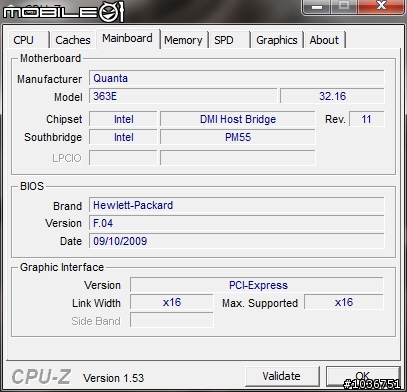Go to the About tab
The image size is (407, 392).
(x=324, y=40)
